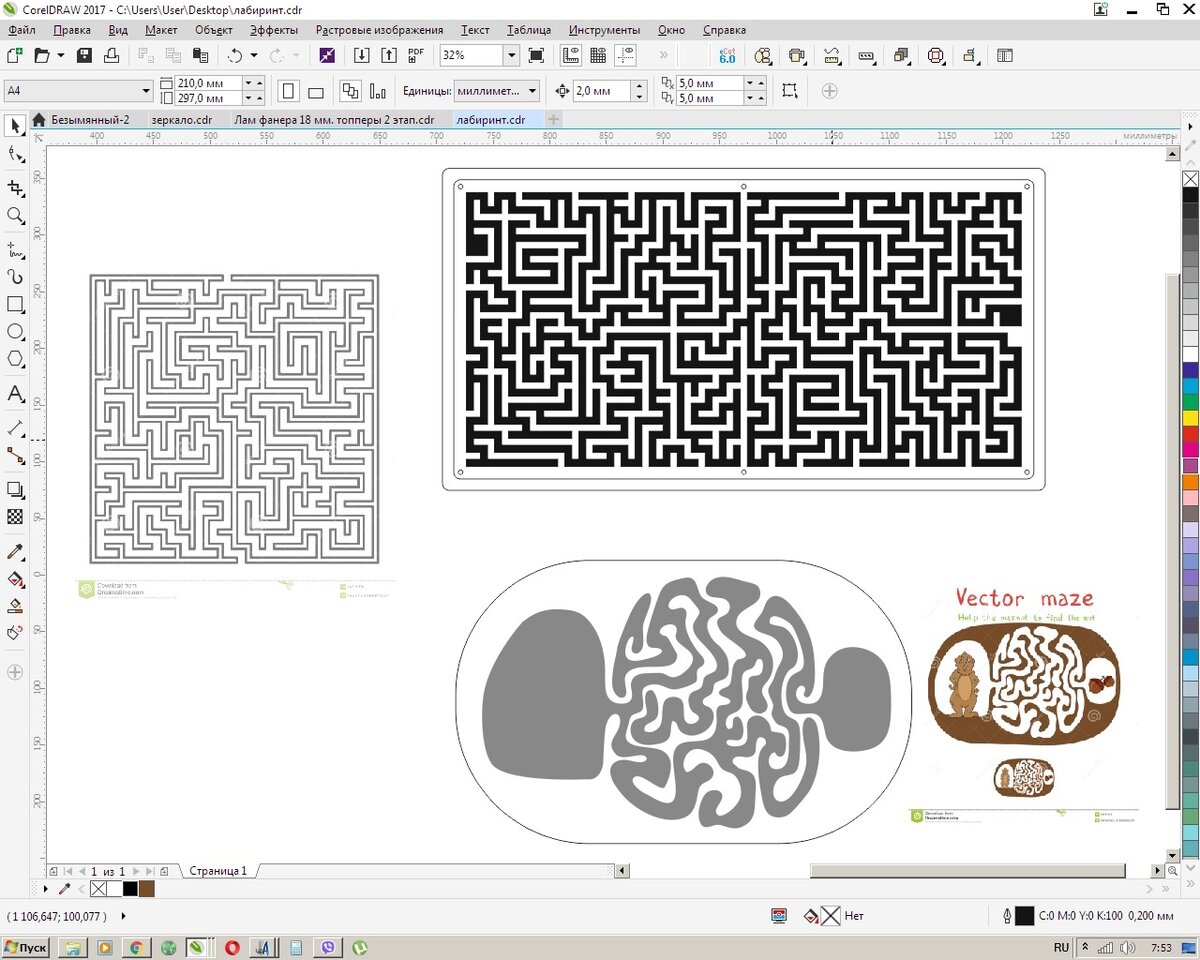Toggle portrait page orientation
1200x960 pixels.
coord(288,92)
